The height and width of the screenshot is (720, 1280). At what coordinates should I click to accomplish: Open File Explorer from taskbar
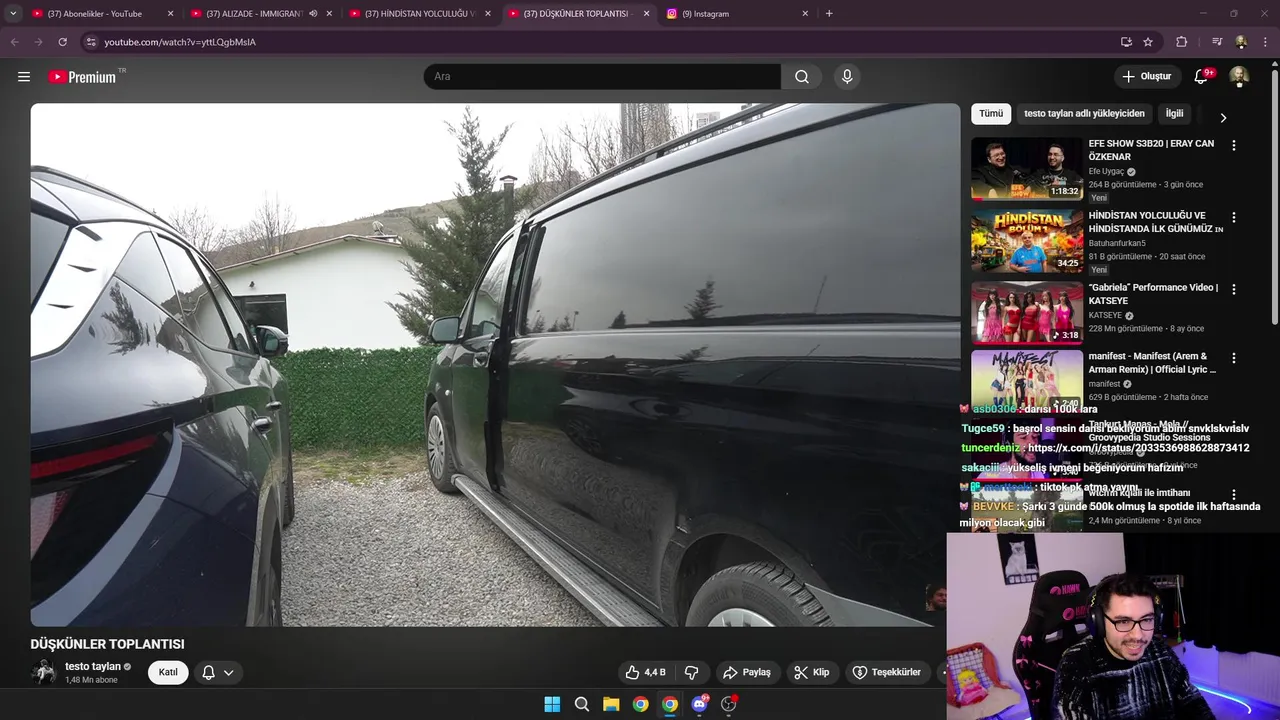tap(611, 704)
